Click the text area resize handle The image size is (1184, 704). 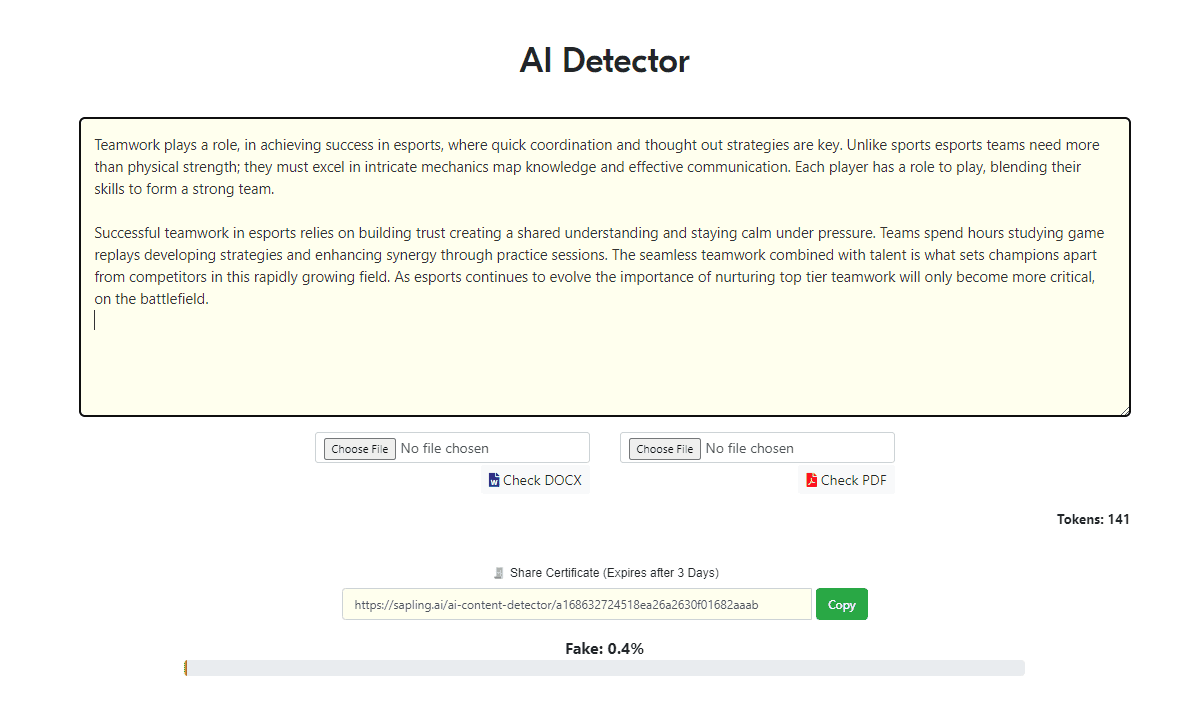pyautogui.click(x=1124, y=410)
